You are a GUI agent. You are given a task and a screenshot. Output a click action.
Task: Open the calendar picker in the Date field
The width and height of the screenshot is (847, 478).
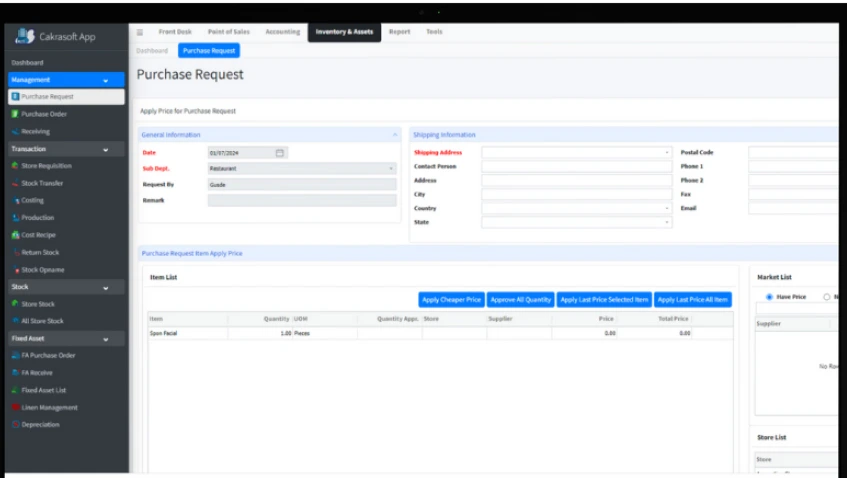click(280, 153)
